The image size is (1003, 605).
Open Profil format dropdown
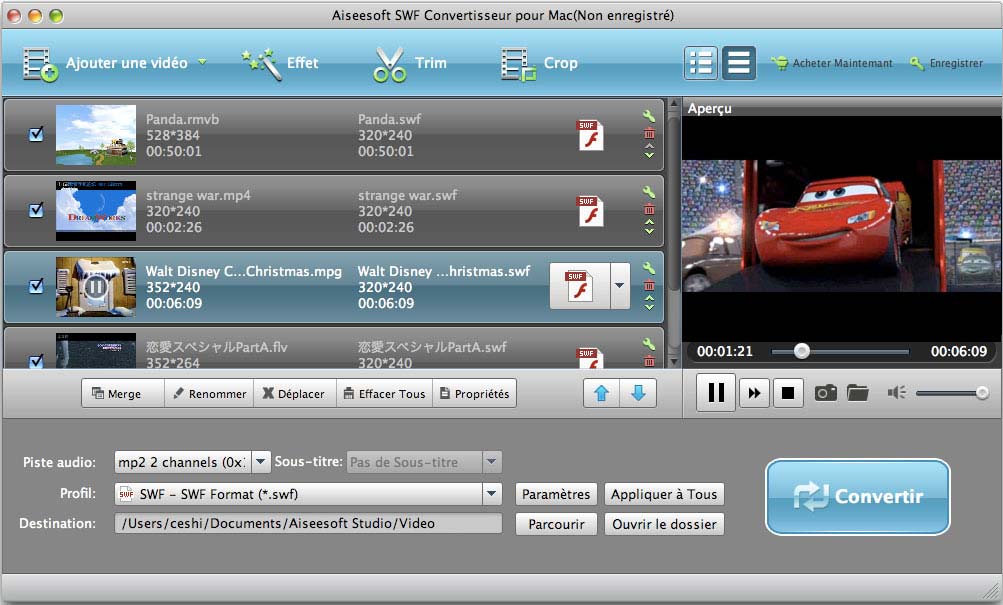pyautogui.click(x=491, y=494)
